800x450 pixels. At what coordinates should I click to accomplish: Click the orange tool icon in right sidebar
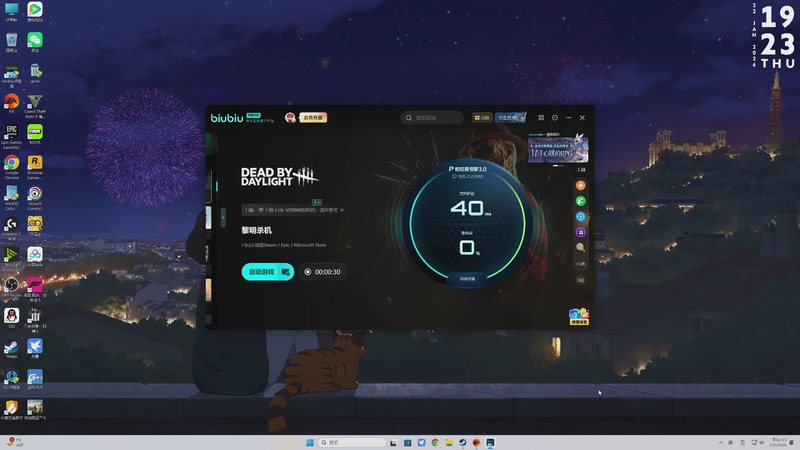581,185
